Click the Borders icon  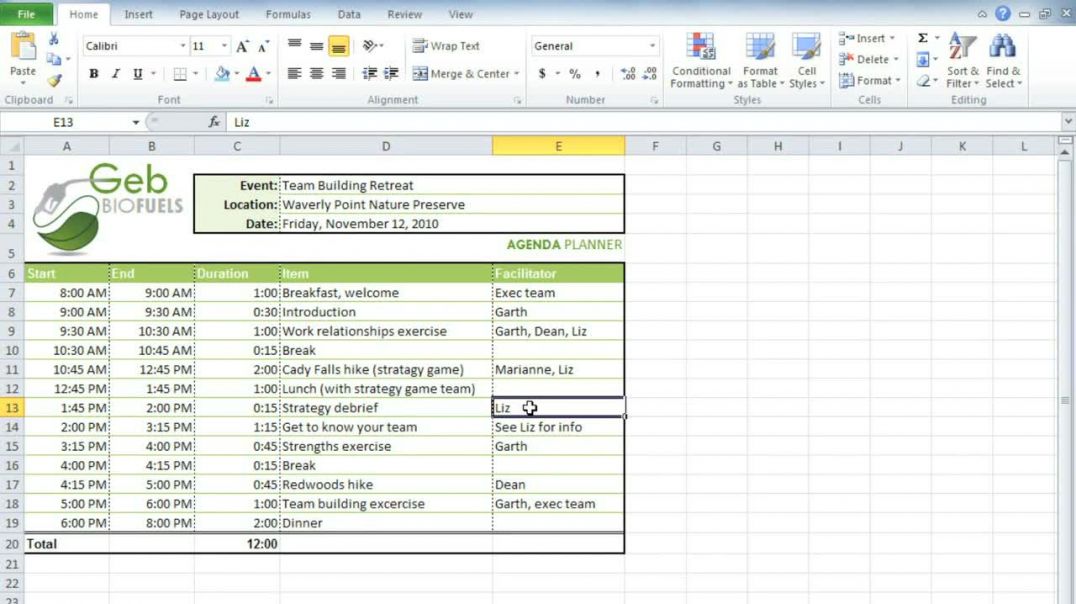pyautogui.click(x=180, y=73)
